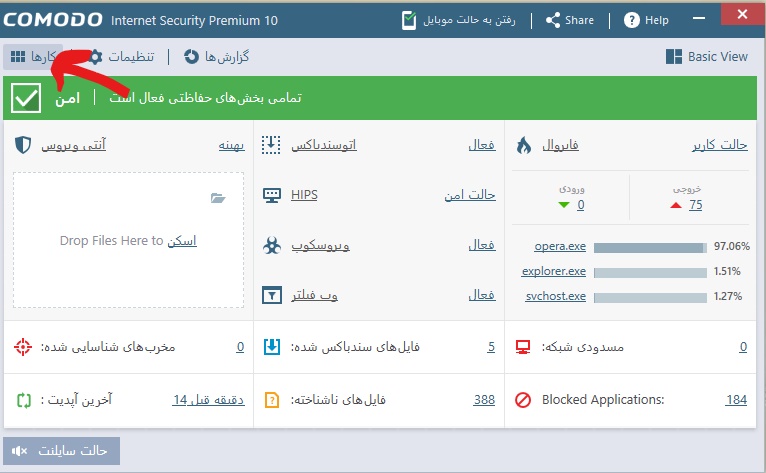Change Viruscope enabled status link
Viewport: 766px width, 473px height.
click(482, 245)
